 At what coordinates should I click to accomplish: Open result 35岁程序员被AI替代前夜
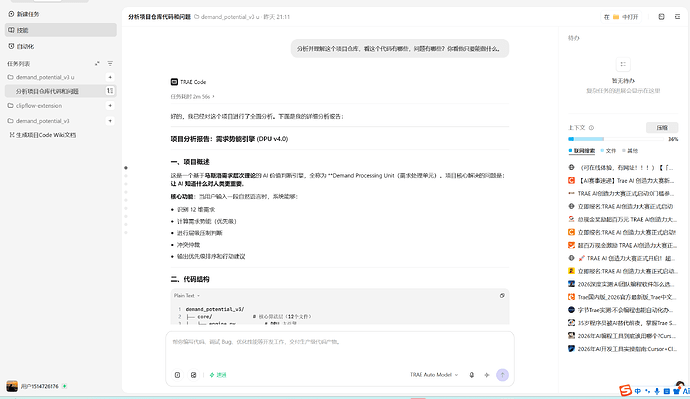click(622, 323)
